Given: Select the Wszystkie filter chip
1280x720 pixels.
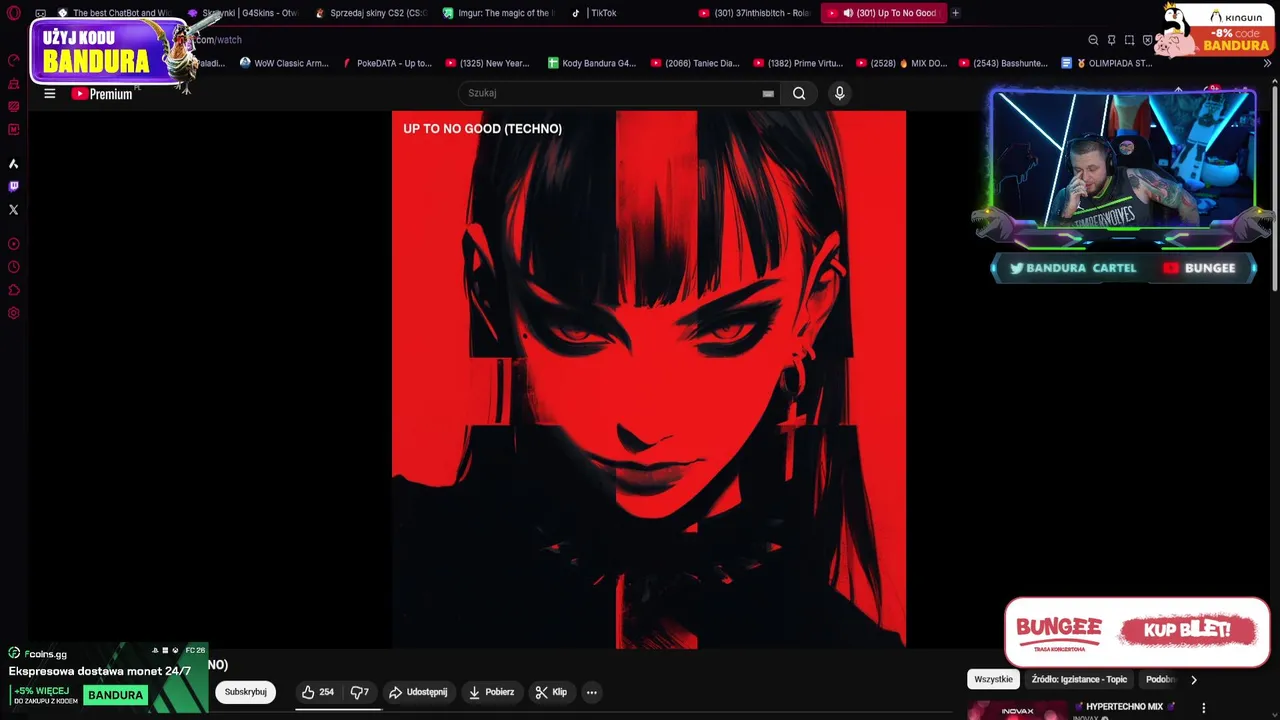Looking at the screenshot, I should (x=993, y=680).
